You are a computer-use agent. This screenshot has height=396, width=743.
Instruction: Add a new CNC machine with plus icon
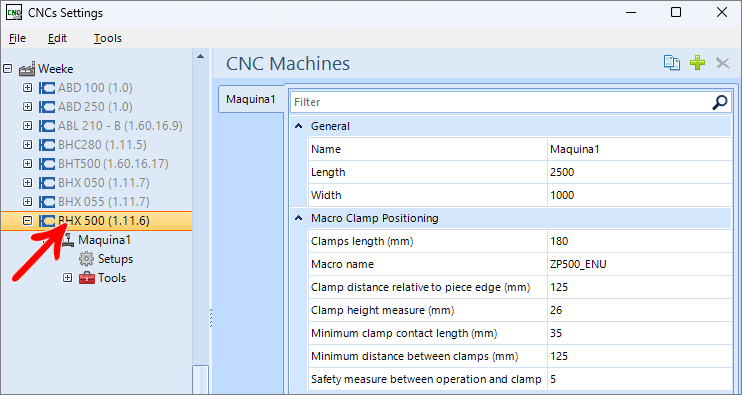[697, 63]
